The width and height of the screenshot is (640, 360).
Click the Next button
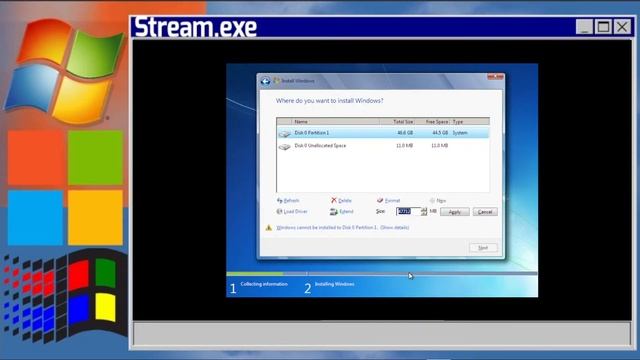[x=483, y=248]
